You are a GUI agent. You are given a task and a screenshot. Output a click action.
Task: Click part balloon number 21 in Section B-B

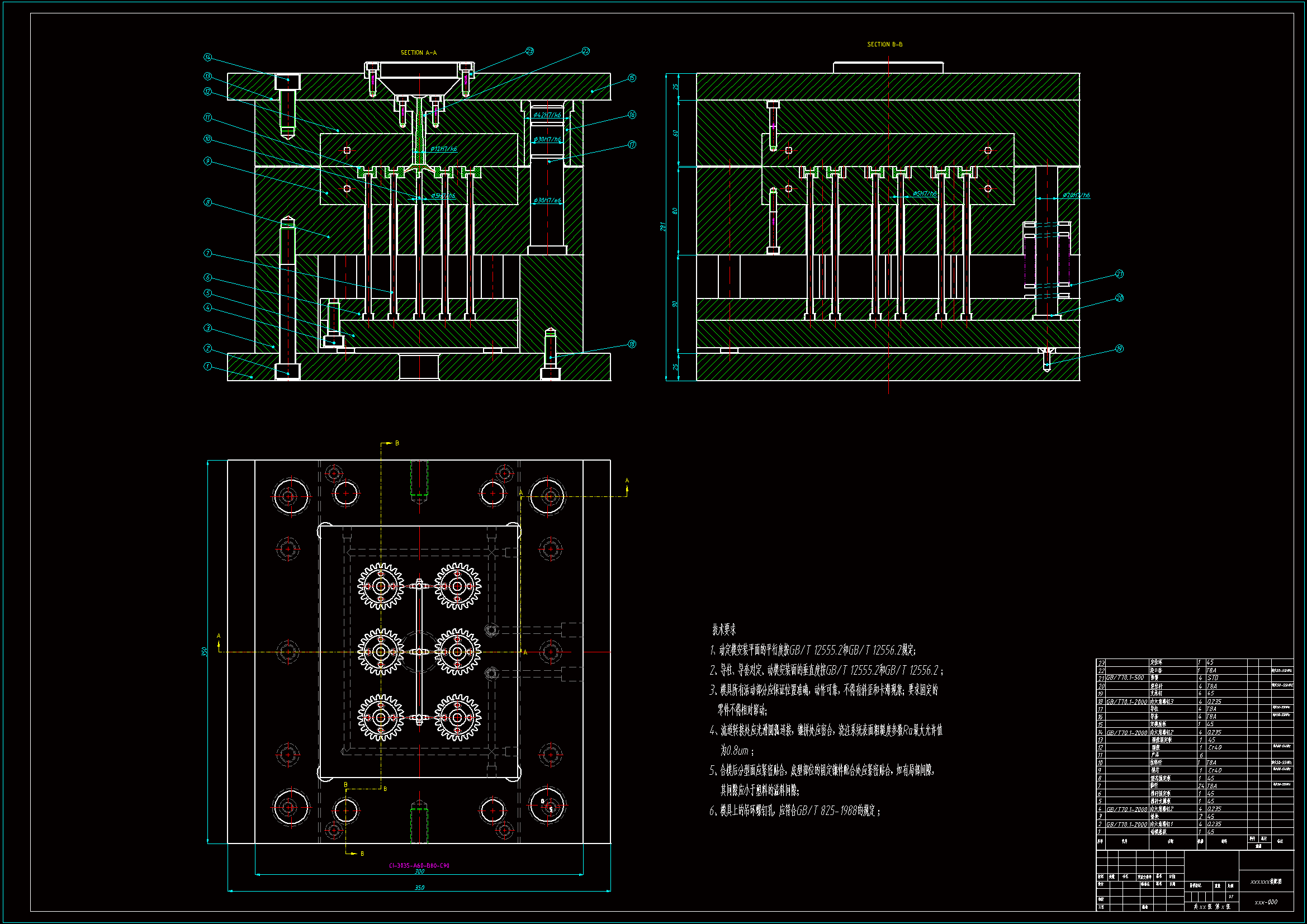point(1119,274)
